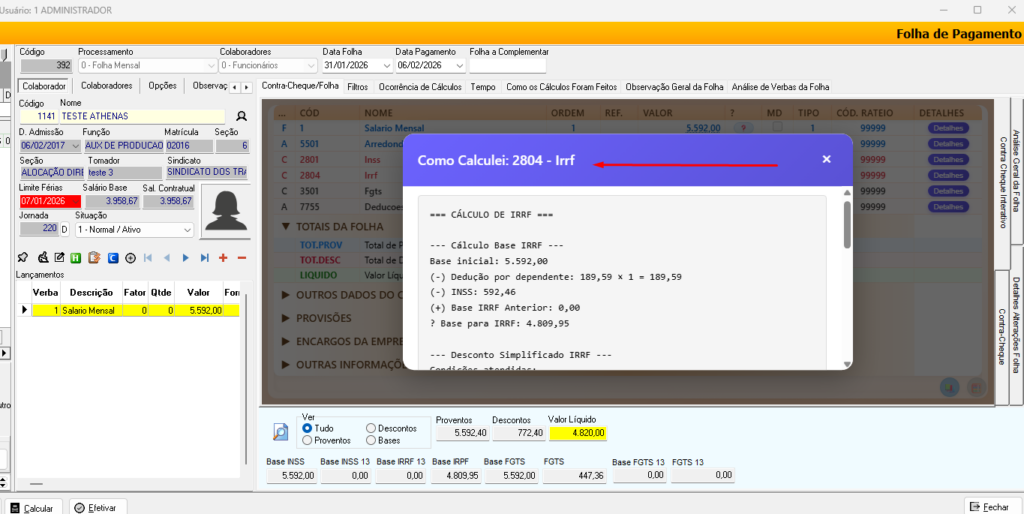The height and width of the screenshot is (514, 1024).
Task: Select the Tudo radio option
Action: 307,428
